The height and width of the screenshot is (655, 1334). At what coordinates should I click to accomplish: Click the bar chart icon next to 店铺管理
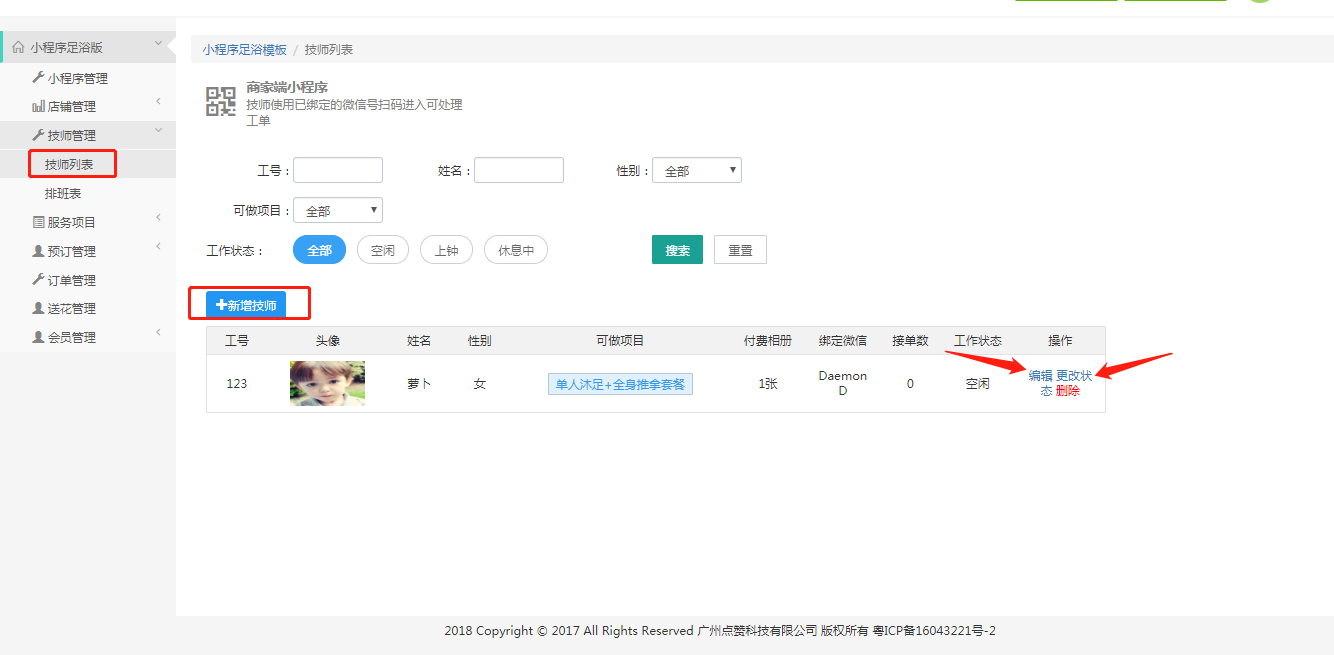(x=38, y=106)
